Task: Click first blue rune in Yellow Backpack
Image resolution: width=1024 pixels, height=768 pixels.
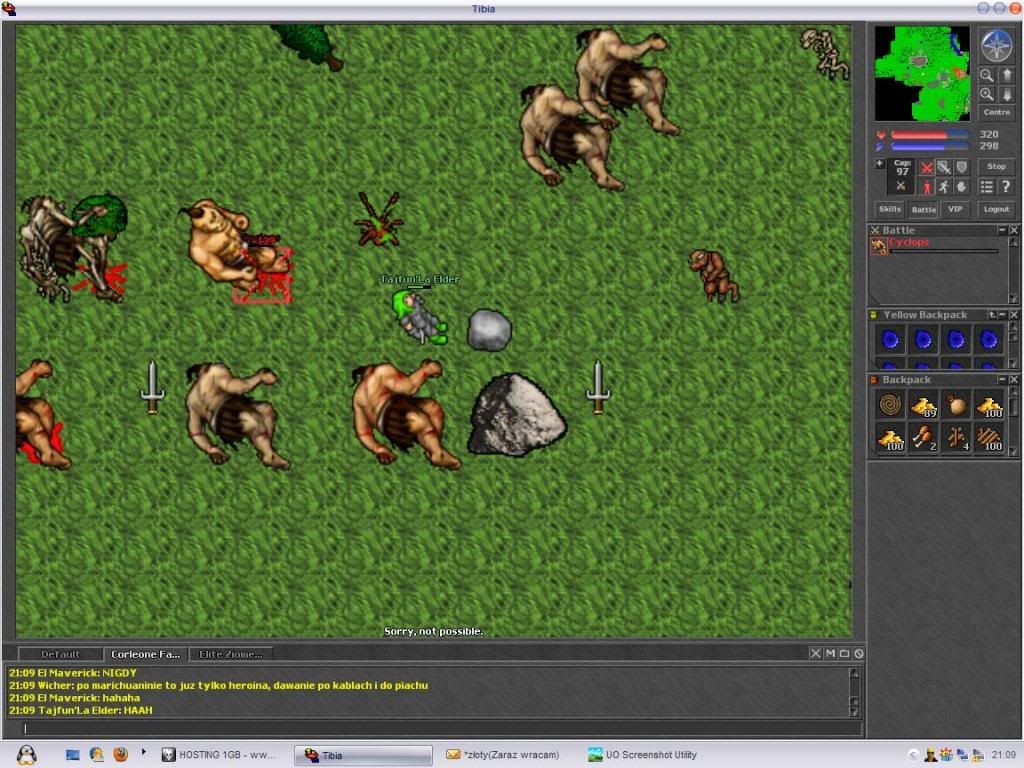Action: [x=890, y=340]
